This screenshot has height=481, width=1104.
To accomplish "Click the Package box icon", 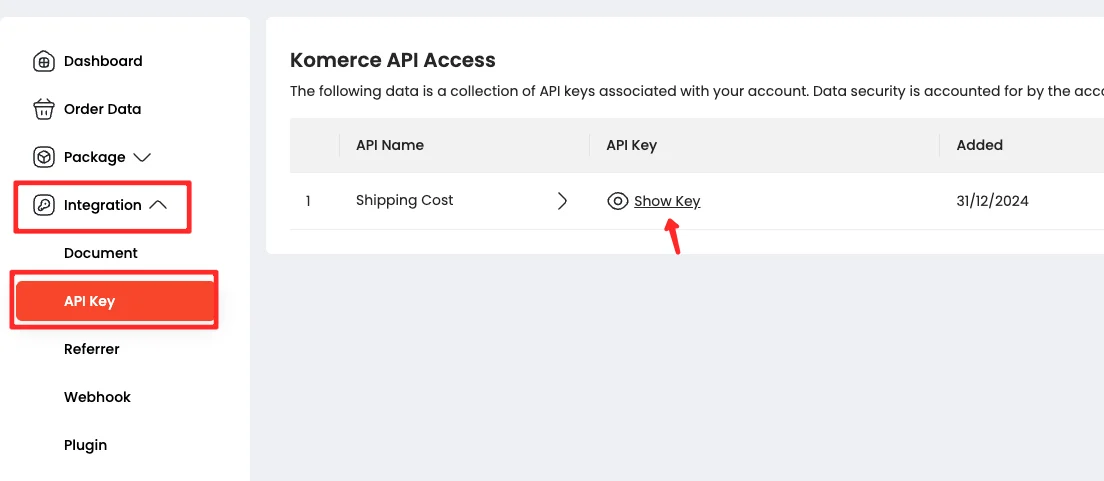I will coord(44,157).
